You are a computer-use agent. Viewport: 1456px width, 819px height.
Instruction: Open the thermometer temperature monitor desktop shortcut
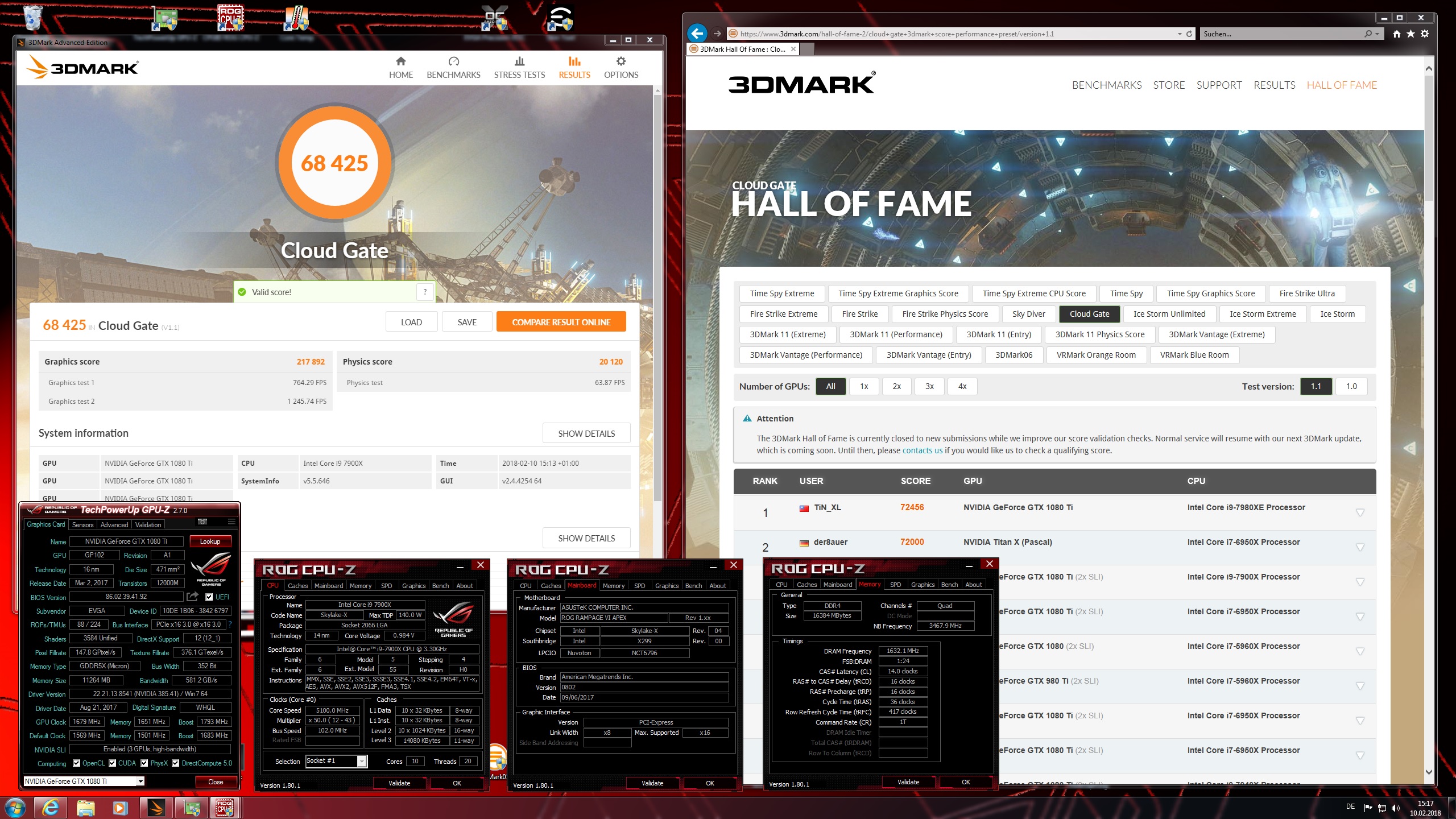tap(296, 17)
